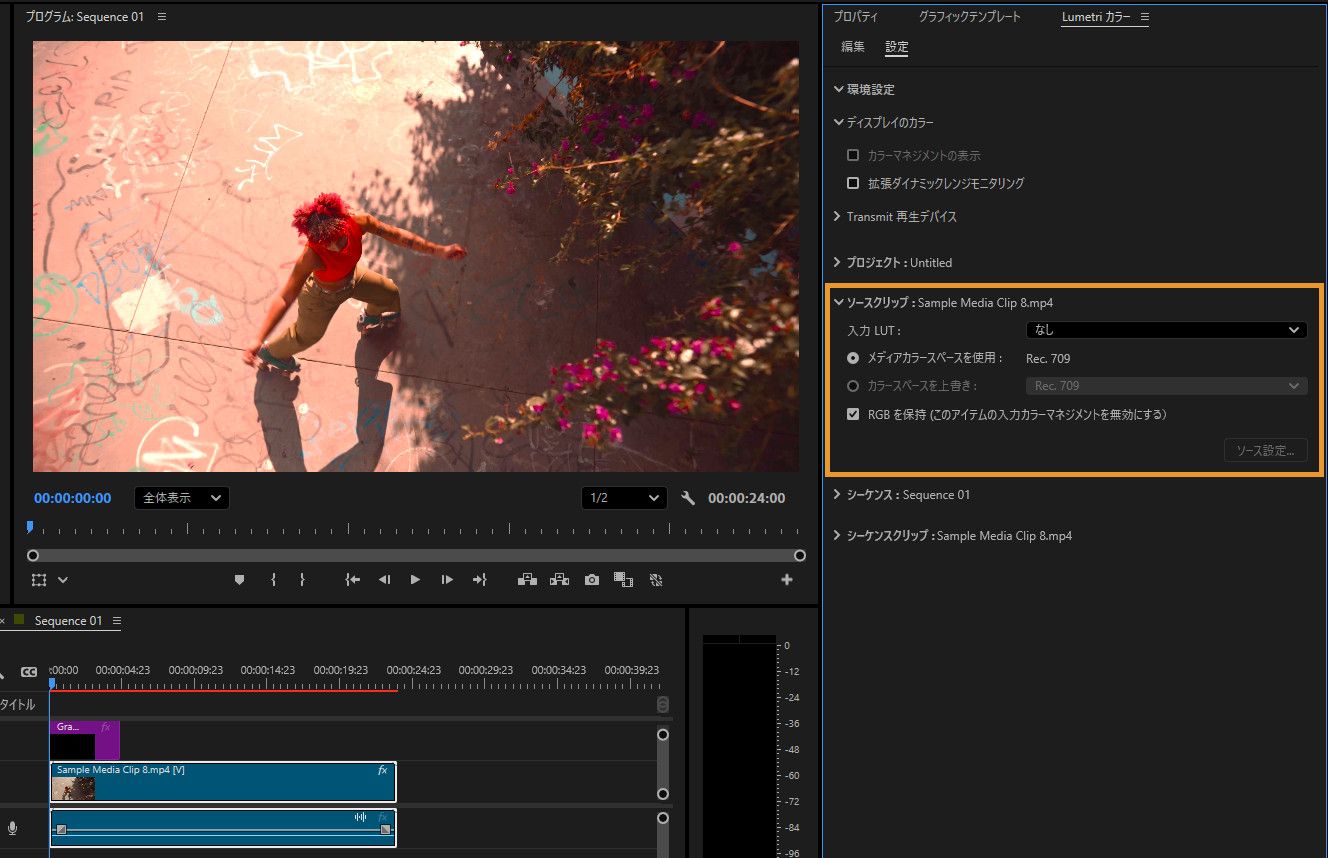The width and height of the screenshot is (1328, 858).
Task: Open the wrench settings icon in the monitor
Action: click(688, 498)
